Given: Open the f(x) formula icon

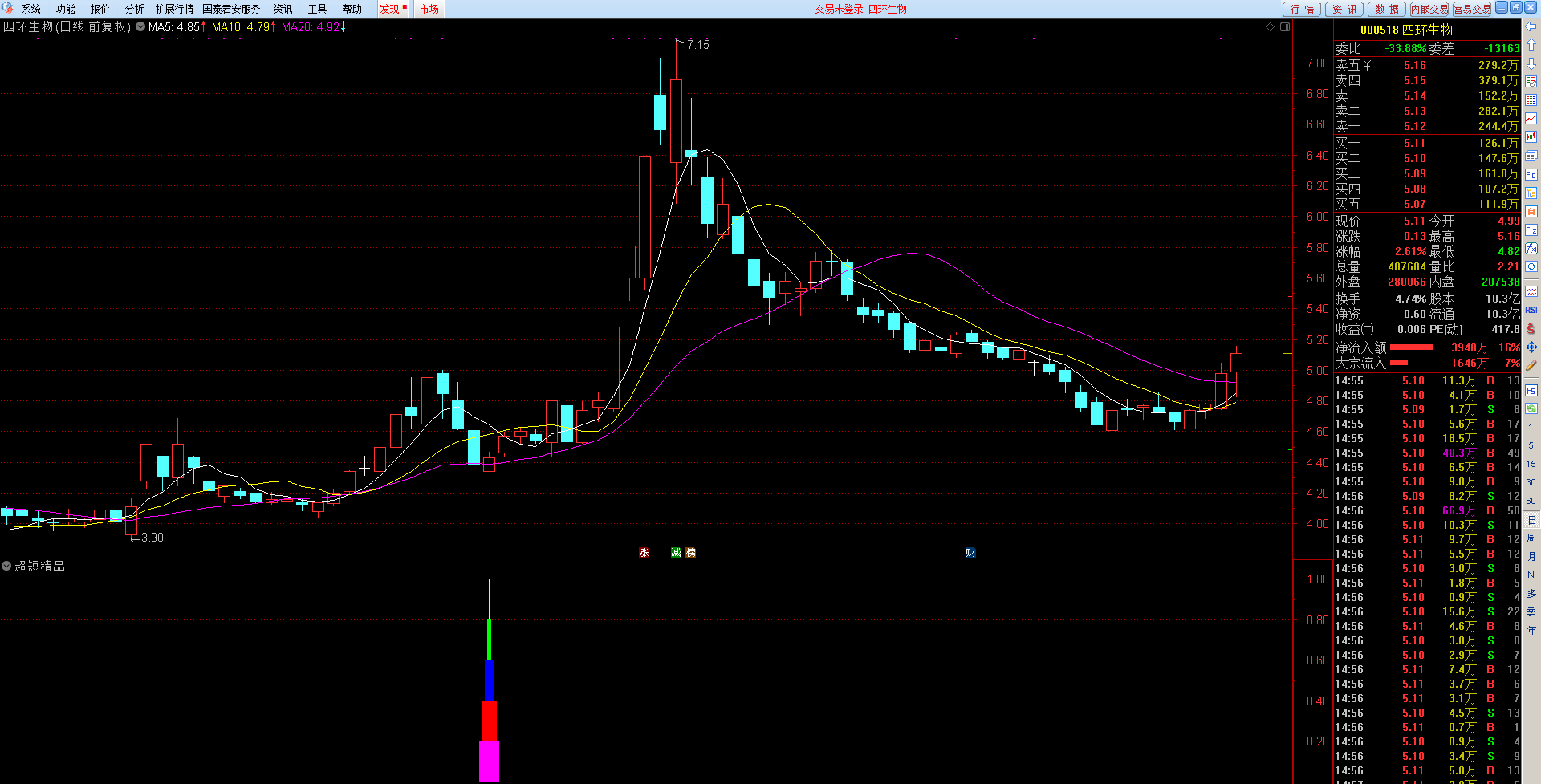Looking at the screenshot, I should coord(1531,249).
